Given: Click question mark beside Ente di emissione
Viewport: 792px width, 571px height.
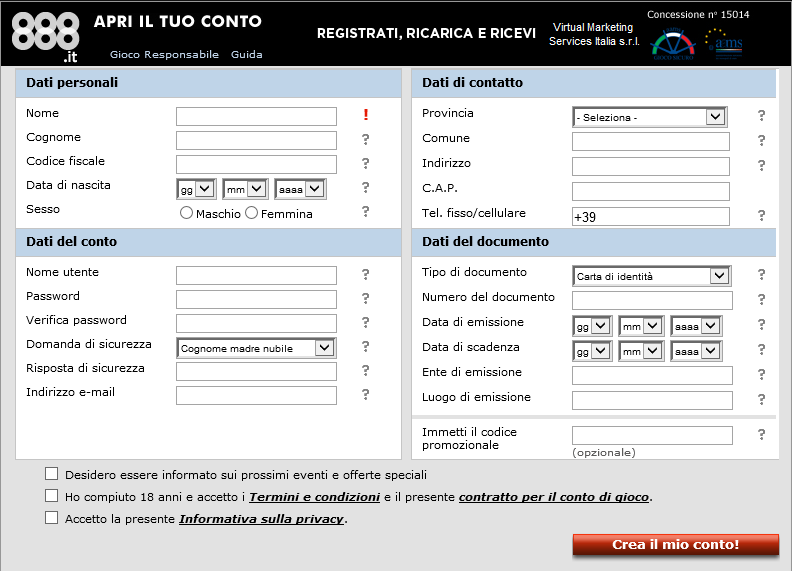Looking at the screenshot, I should click(x=762, y=374).
